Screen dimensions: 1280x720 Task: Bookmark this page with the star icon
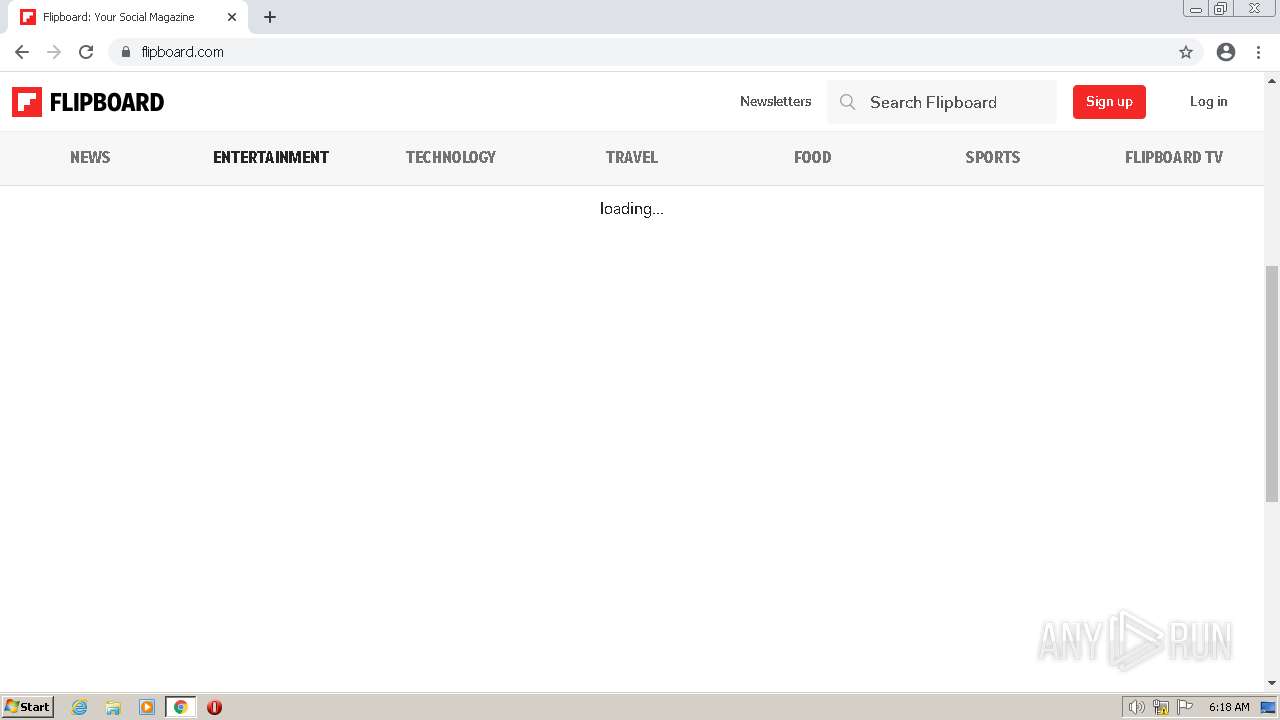pyautogui.click(x=1186, y=52)
